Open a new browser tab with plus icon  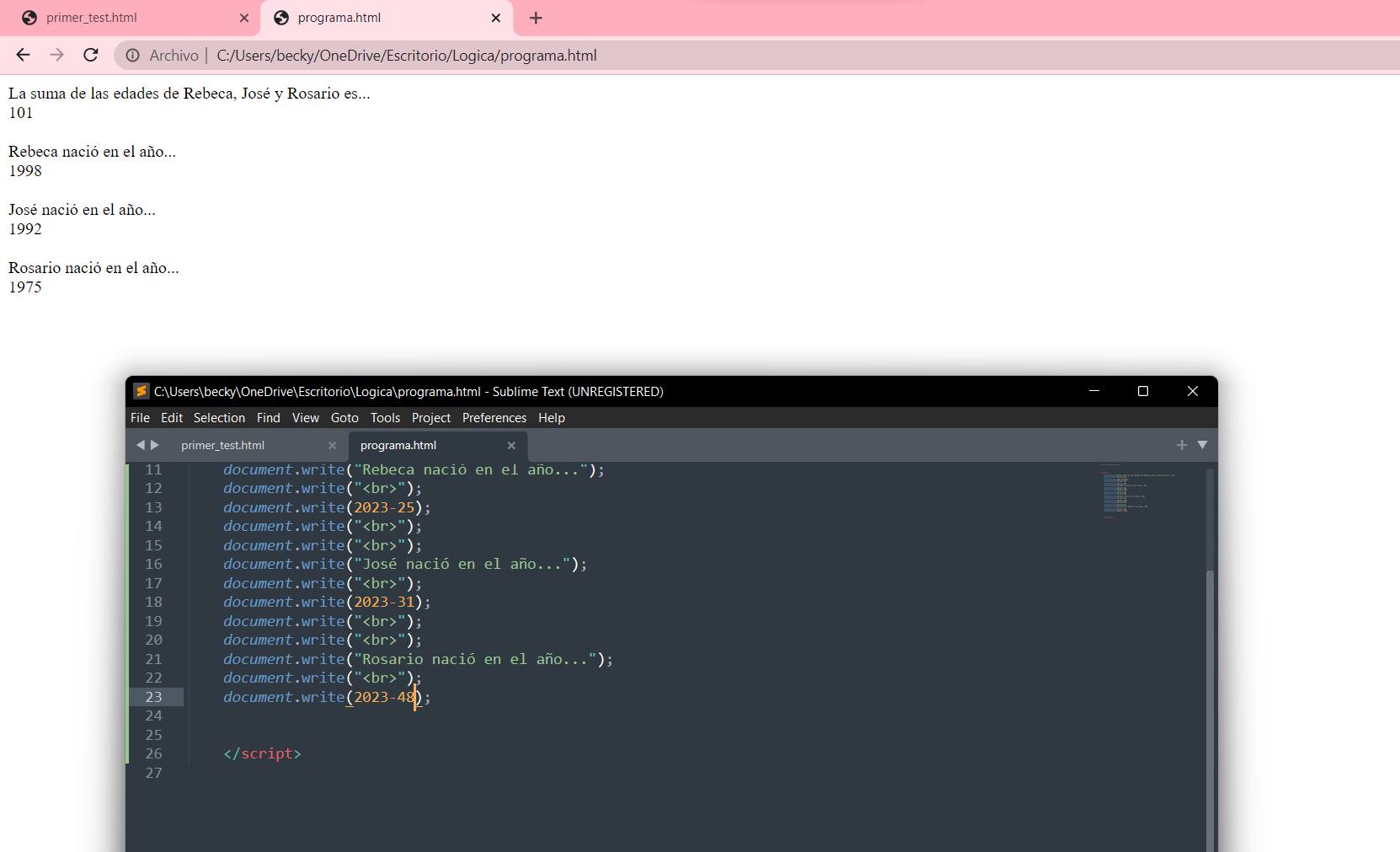[x=536, y=18]
